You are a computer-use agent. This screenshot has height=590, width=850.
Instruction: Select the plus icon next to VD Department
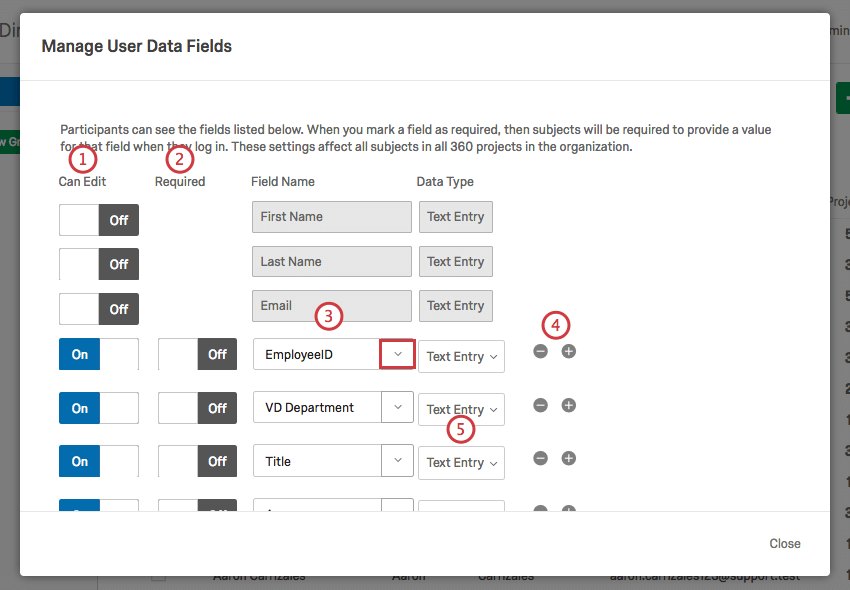coord(568,405)
